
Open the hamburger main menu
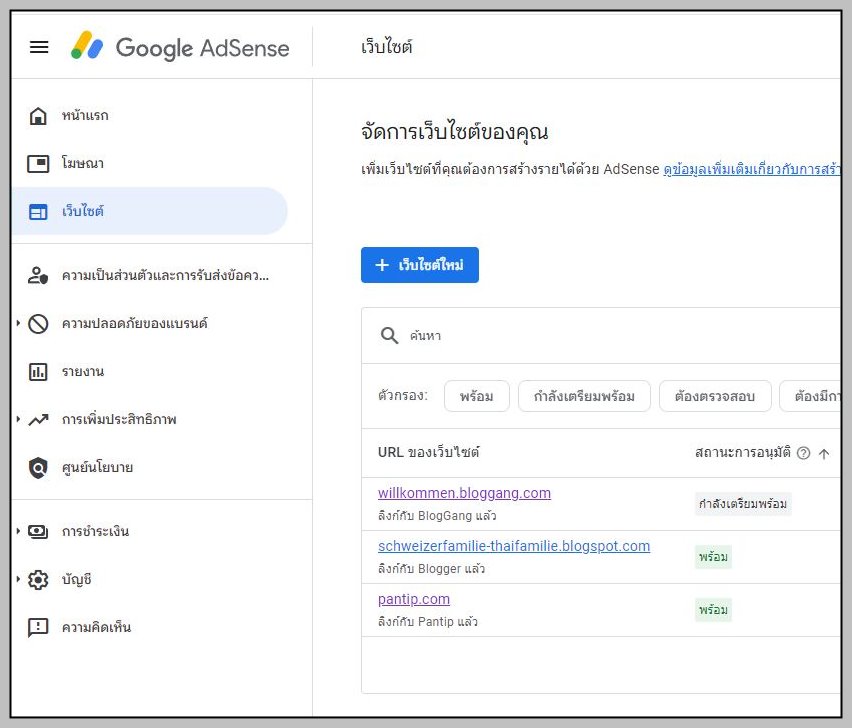click(x=39, y=47)
